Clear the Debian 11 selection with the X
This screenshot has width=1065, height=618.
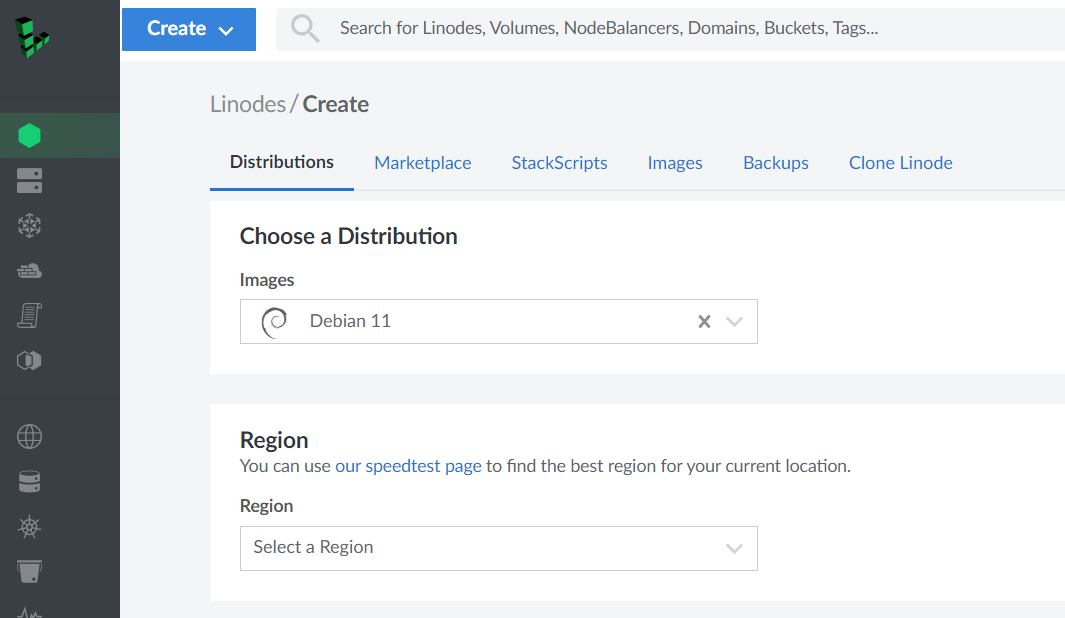(x=704, y=321)
